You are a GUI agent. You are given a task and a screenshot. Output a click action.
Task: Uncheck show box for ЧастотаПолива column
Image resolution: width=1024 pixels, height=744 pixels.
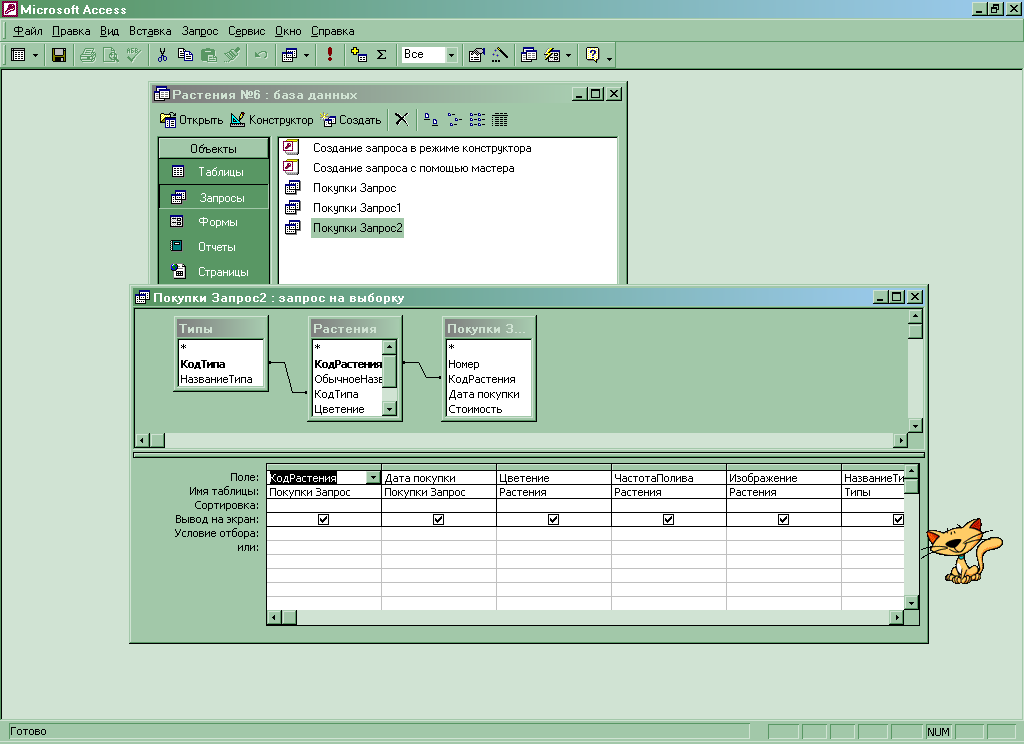point(668,519)
